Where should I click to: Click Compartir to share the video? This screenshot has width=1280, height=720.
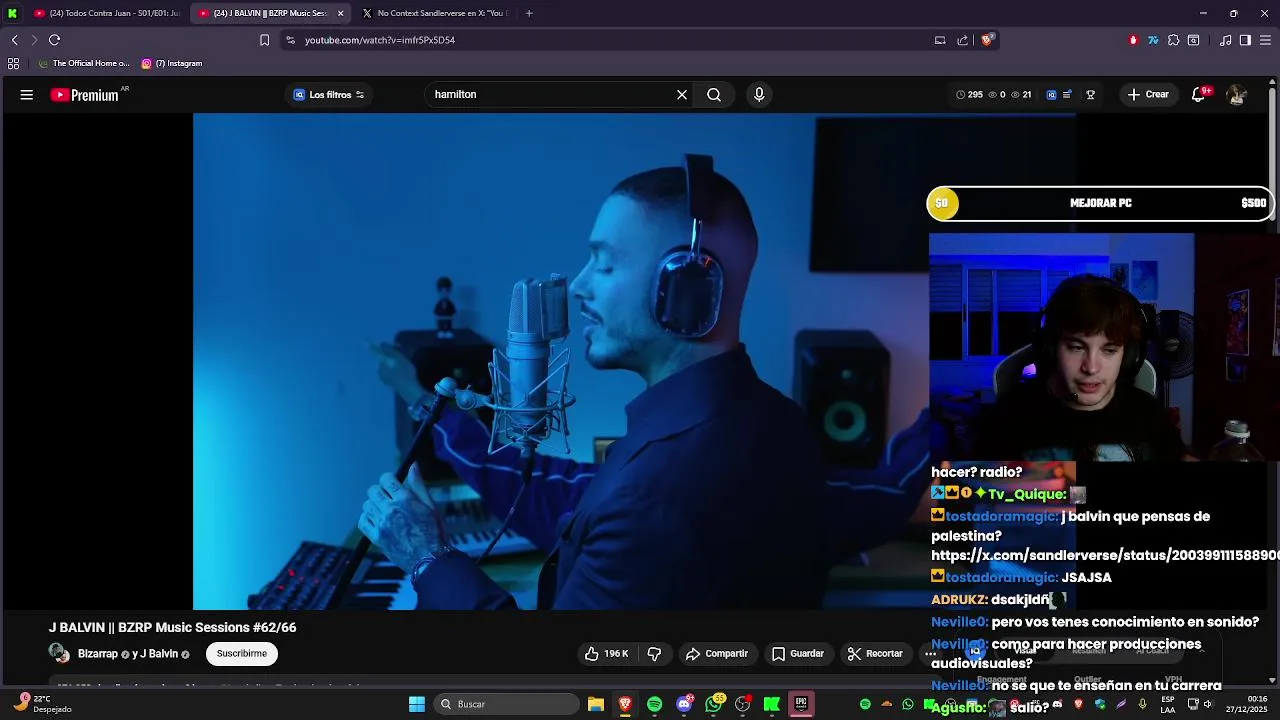pos(716,654)
